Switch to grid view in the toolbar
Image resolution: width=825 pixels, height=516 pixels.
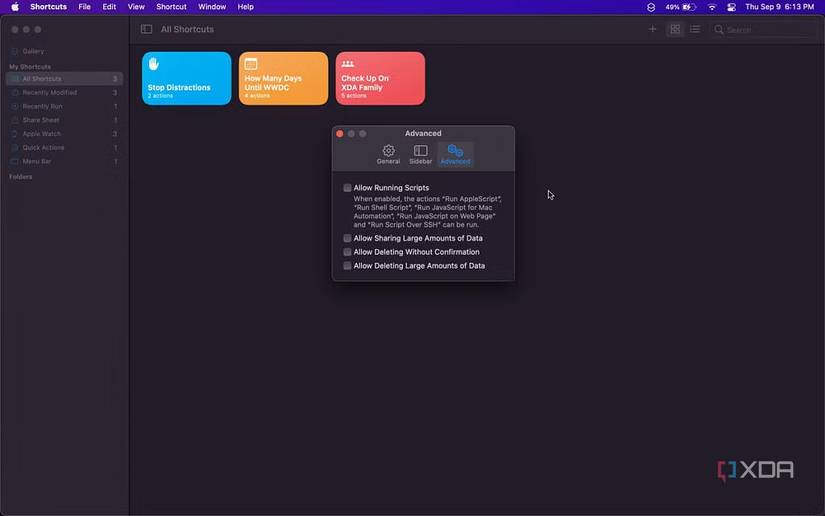tap(675, 29)
